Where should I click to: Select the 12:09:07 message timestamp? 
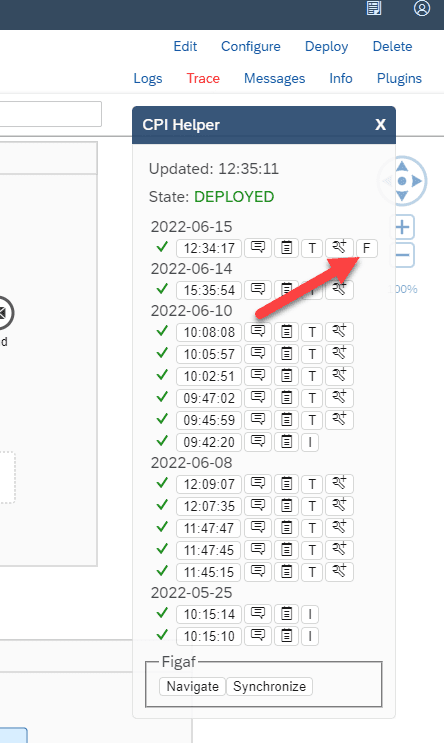209,484
